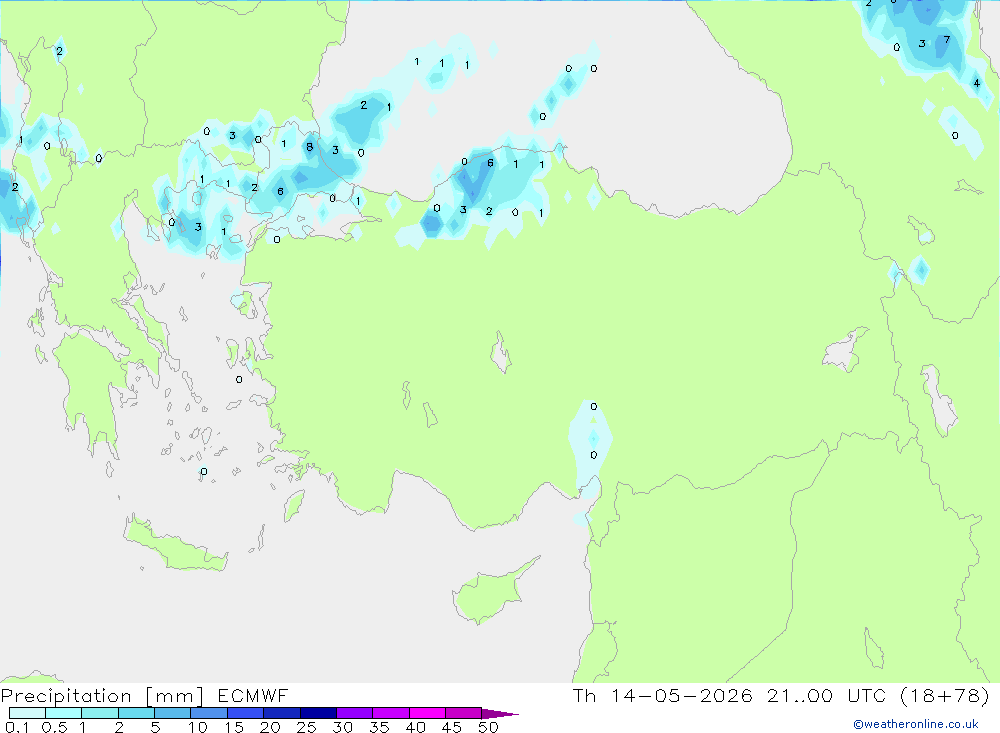1000x733 pixels.
Task: Click the date 'Th 14-05-2026' text
Action: 662,695
